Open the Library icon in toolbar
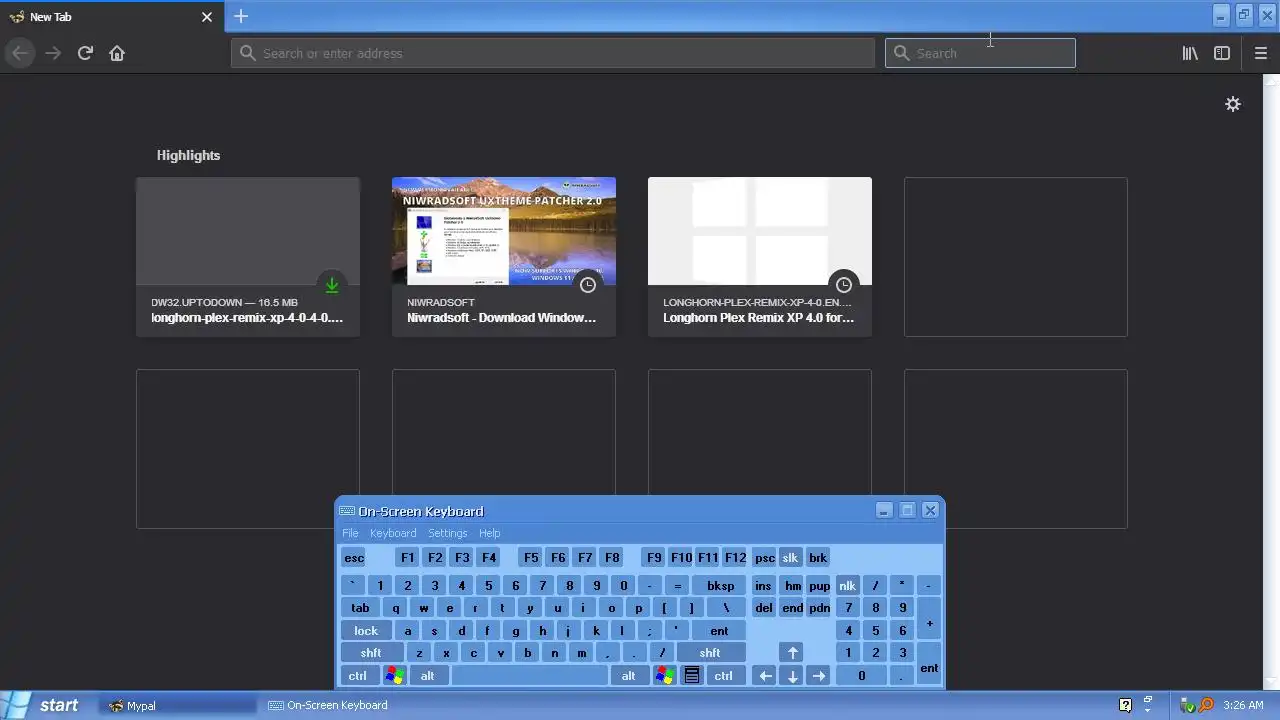This screenshot has width=1280, height=720. click(x=1190, y=53)
